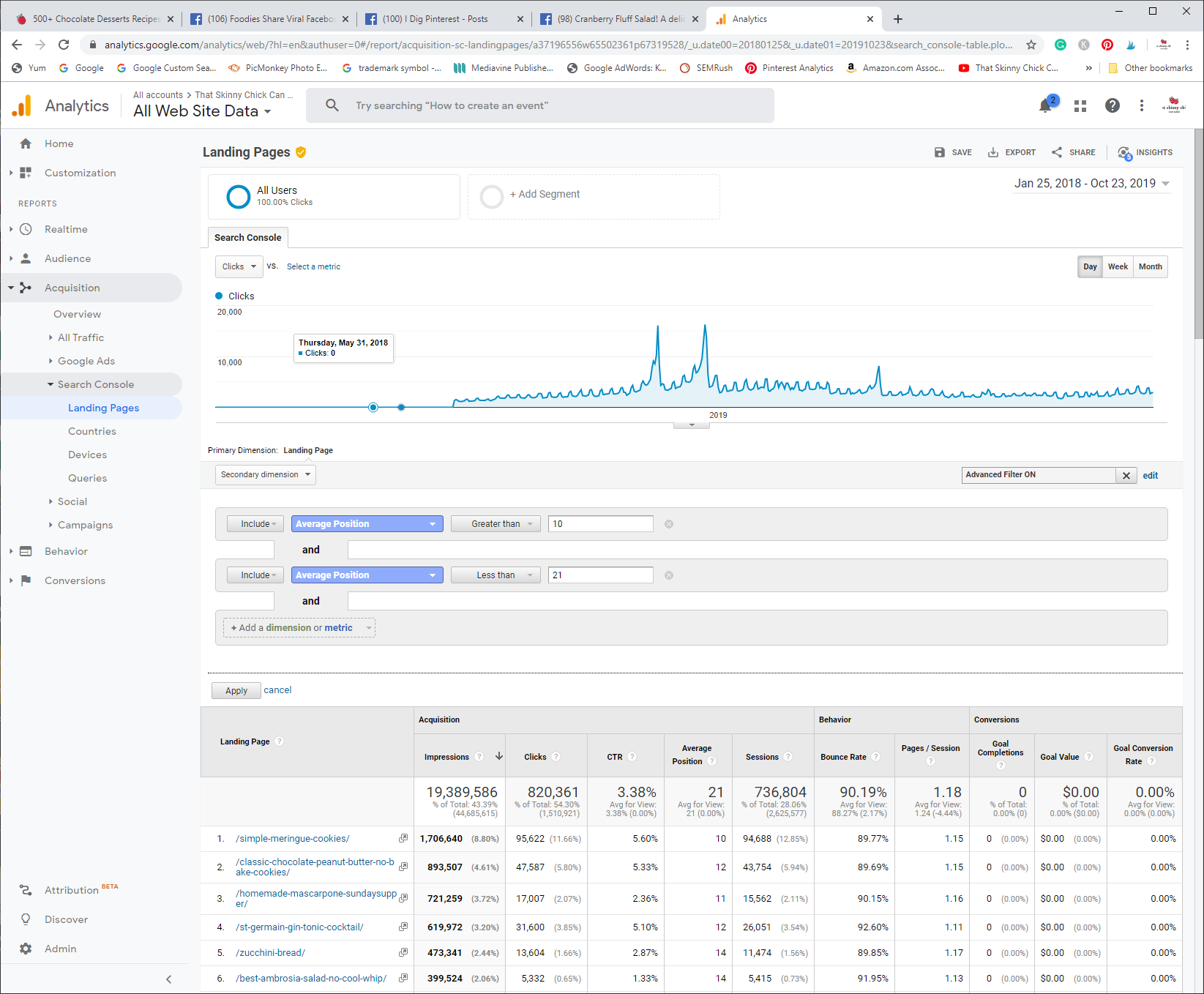Image resolution: width=1204 pixels, height=994 pixels.
Task: Clear the Advanced Filter with the X
Action: pyautogui.click(x=1126, y=476)
